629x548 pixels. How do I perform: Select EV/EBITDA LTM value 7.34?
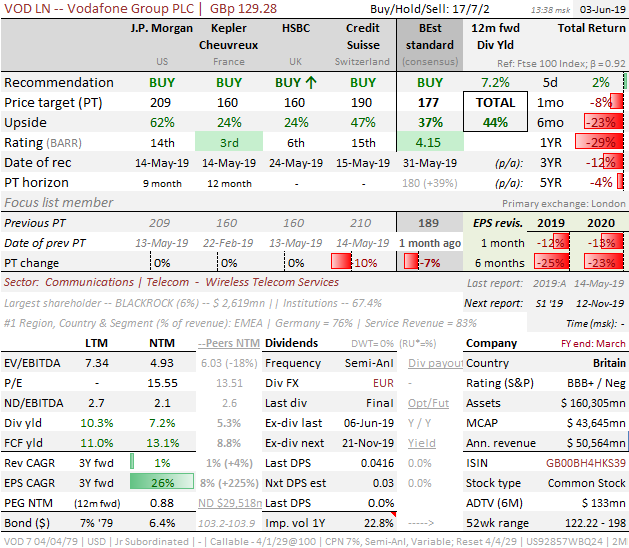coord(97,363)
